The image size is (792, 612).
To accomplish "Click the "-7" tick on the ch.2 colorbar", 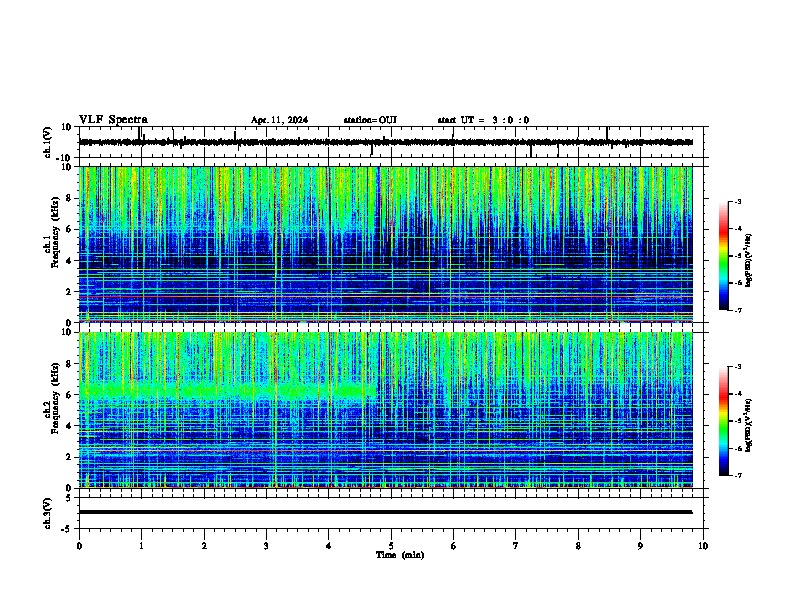I will coord(738,476).
